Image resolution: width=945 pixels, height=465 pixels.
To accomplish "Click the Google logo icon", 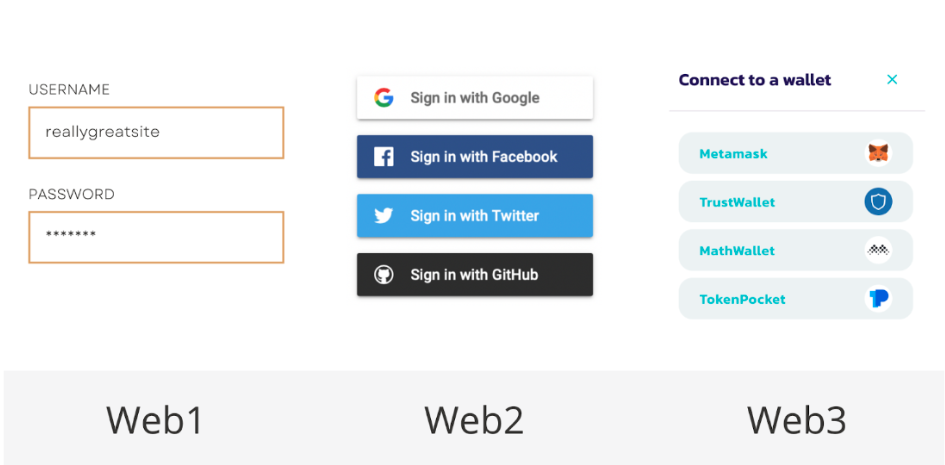I will point(383,98).
